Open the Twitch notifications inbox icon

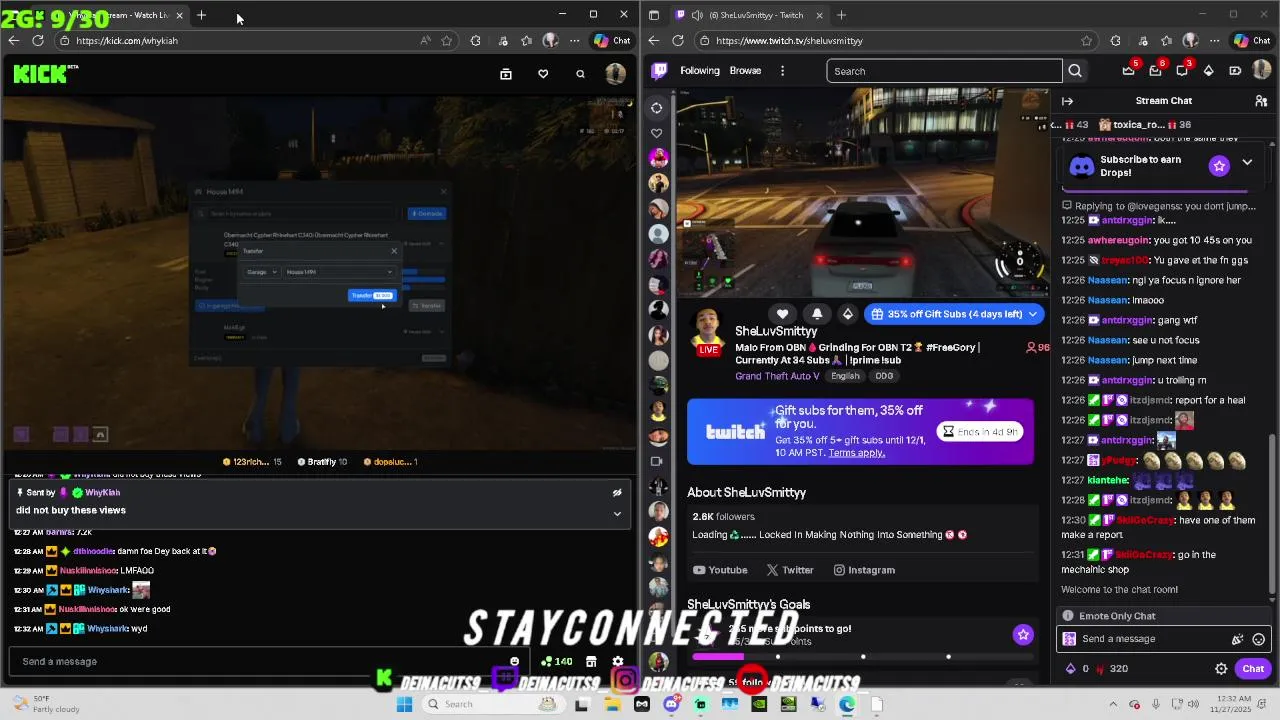(1156, 71)
